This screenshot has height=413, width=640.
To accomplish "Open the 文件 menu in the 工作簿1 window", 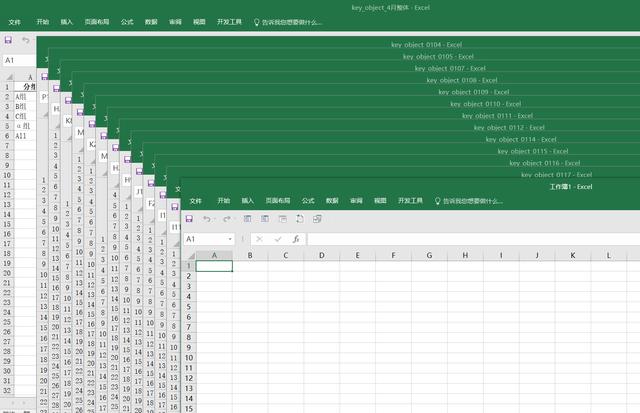I will [196, 200].
